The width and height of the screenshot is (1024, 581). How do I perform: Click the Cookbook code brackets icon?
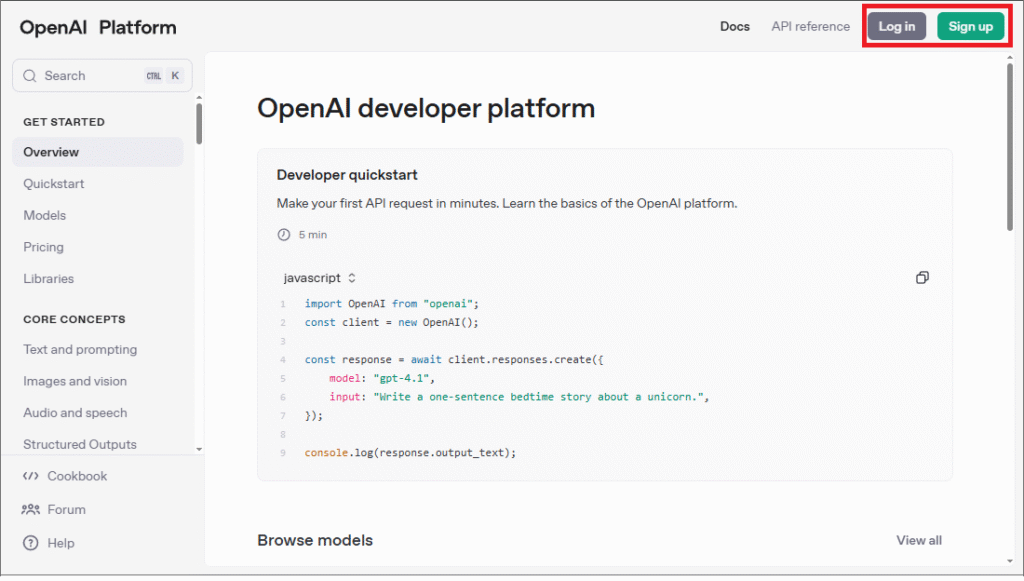(31, 476)
